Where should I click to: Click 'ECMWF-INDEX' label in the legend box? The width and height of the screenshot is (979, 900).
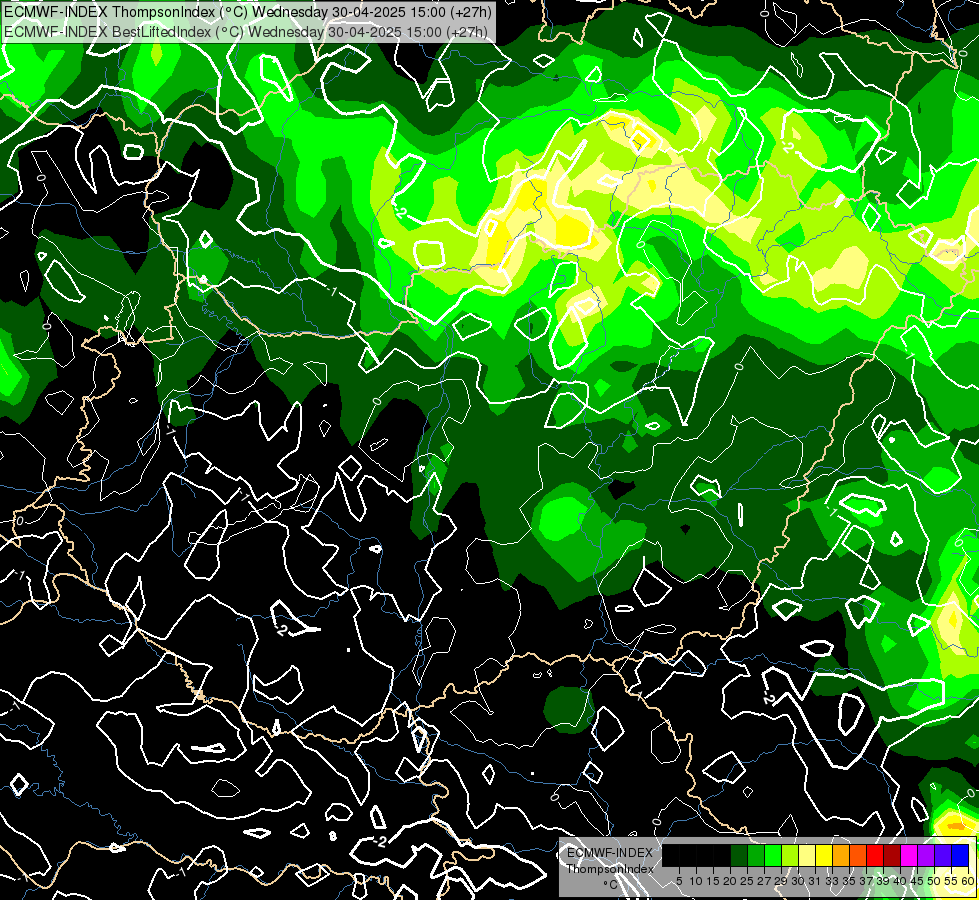(609, 853)
